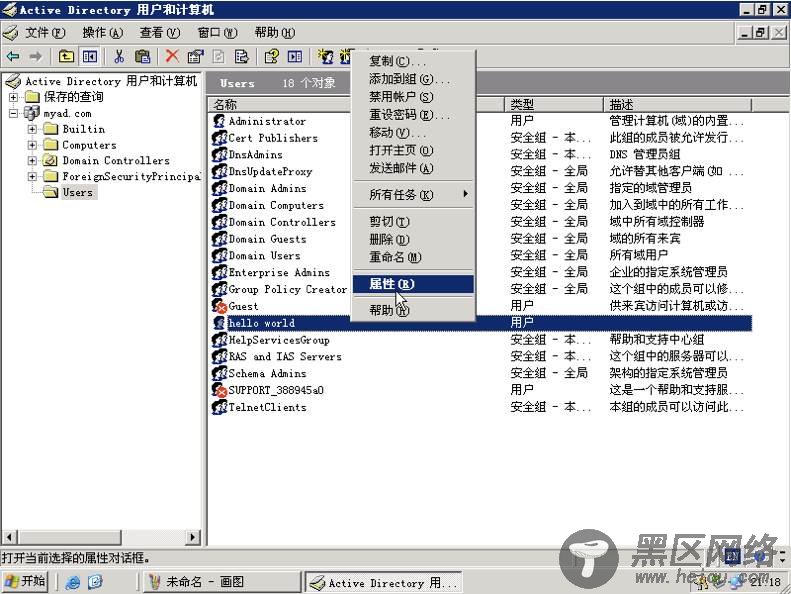
Task: Collapse the myad.com tree node
Action: click(13, 113)
